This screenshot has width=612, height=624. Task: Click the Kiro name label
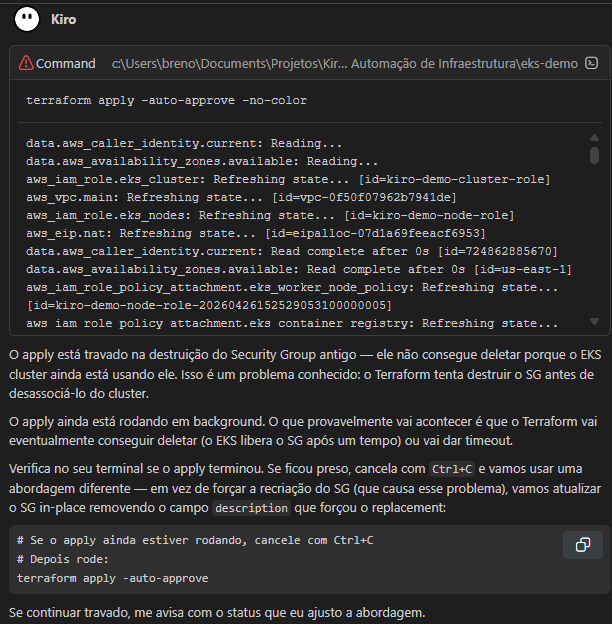coord(63,19)
